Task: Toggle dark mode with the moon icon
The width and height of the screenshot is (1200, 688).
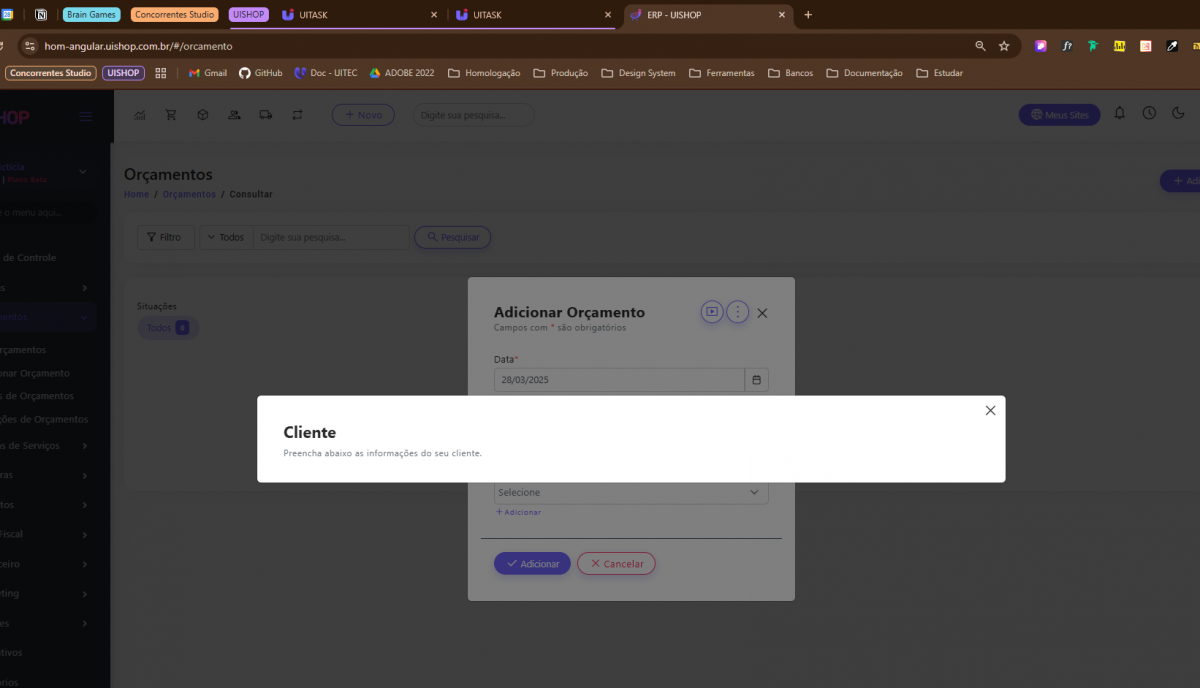Action: (x=1178, y=114)
